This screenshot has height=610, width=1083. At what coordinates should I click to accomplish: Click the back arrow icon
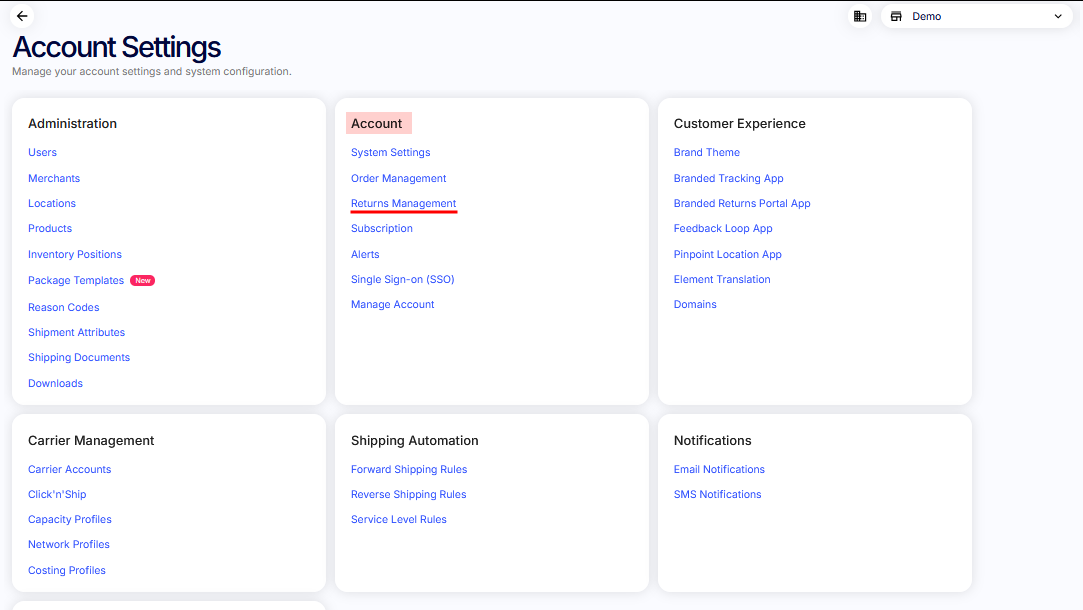click(x=22, y=16)
